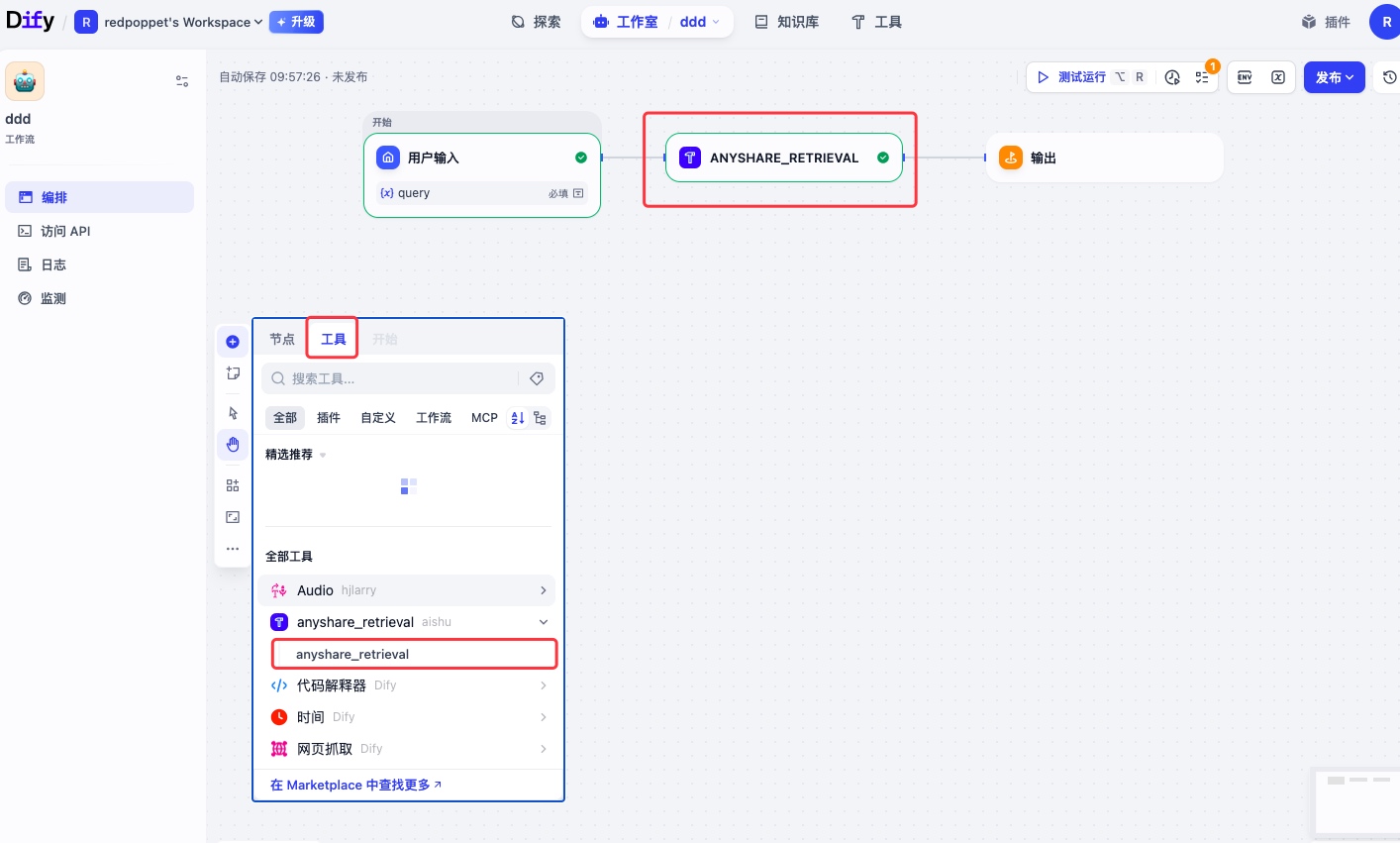
Task: Open the checklist icon with orange badge
Action: [x=1202, y=77]
